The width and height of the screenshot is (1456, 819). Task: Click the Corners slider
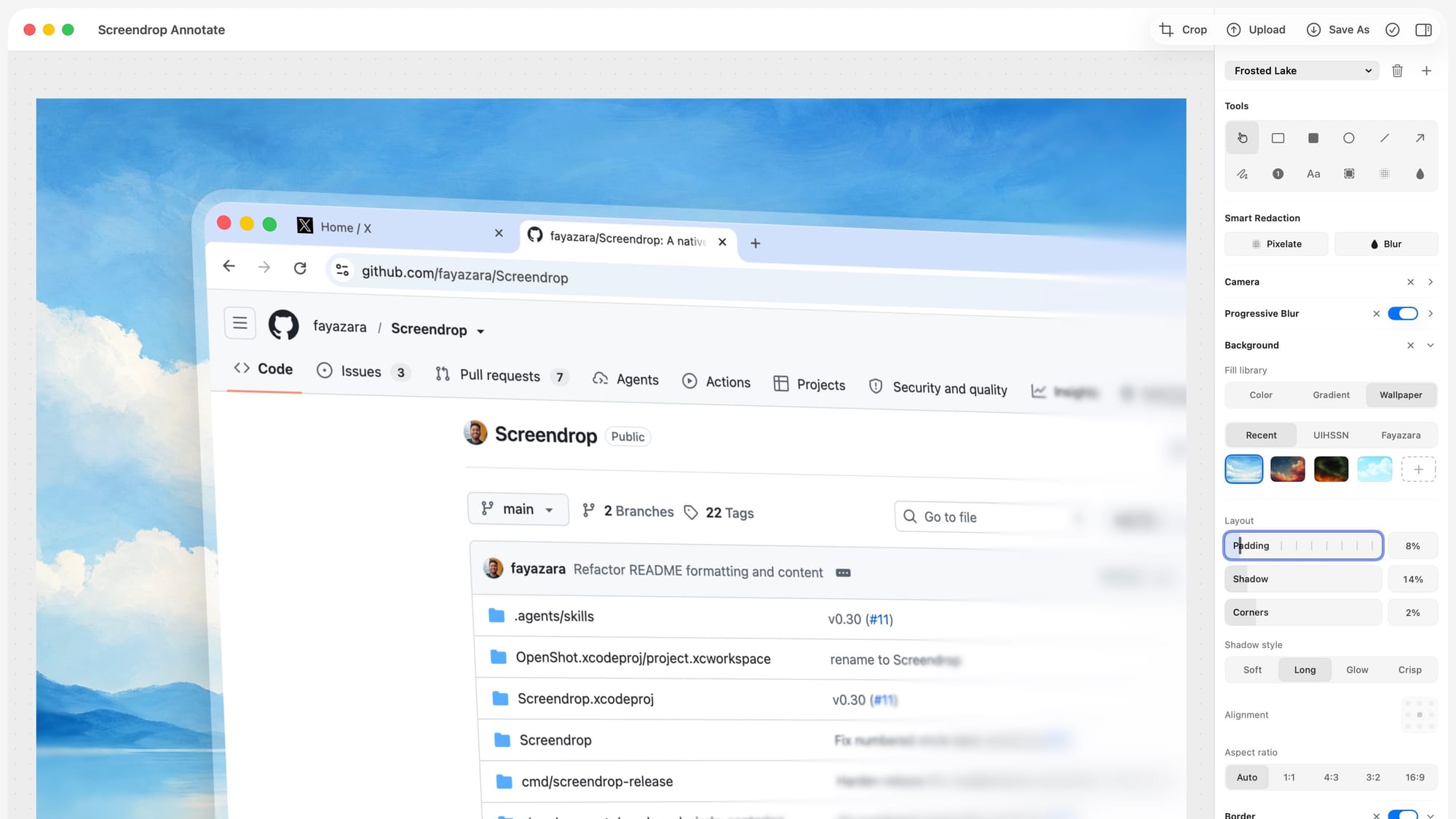coord(1303,613)
